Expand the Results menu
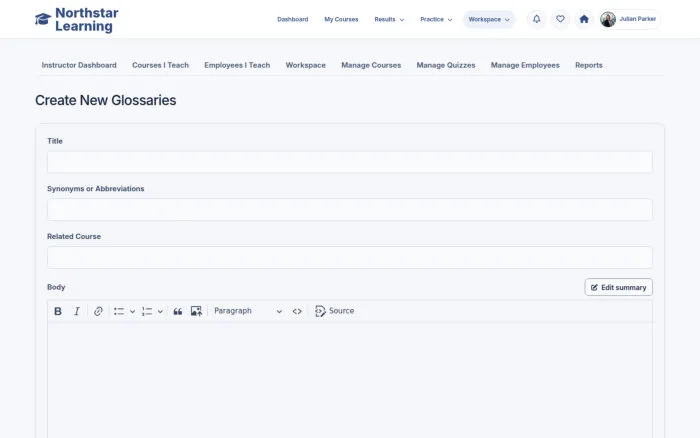The width and height of the screenshot is (700, 438). coord(389,20)
